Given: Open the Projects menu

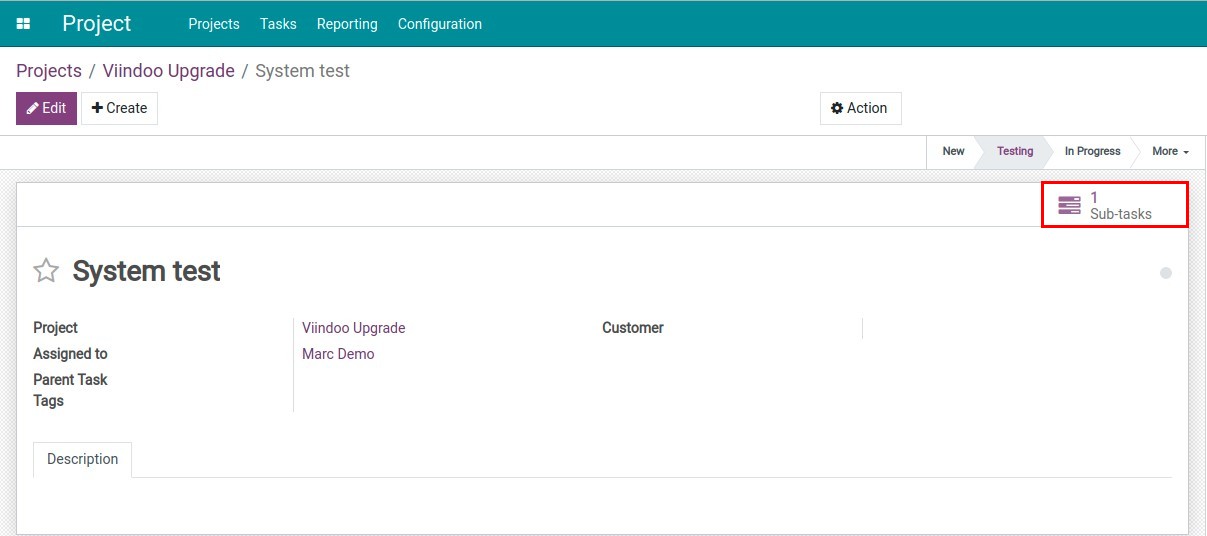Looking at the screenshot, I should (214, 24).
